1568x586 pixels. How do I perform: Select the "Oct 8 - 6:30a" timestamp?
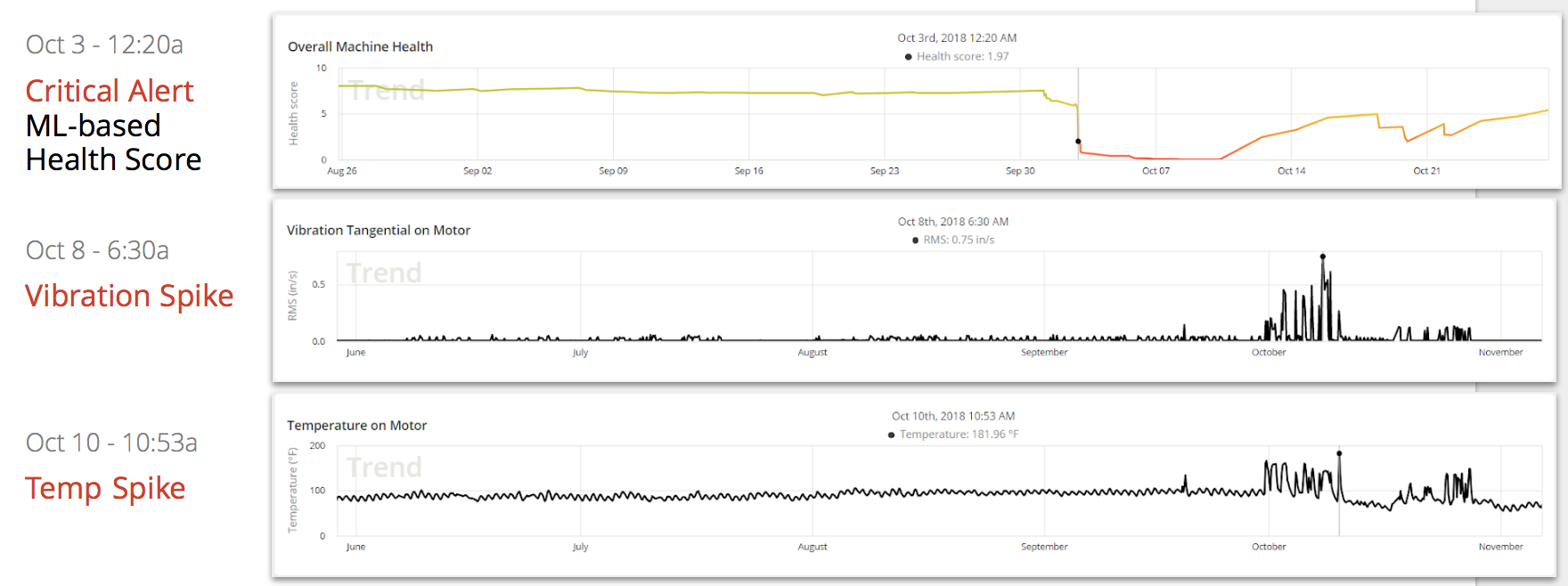[97, 250]
